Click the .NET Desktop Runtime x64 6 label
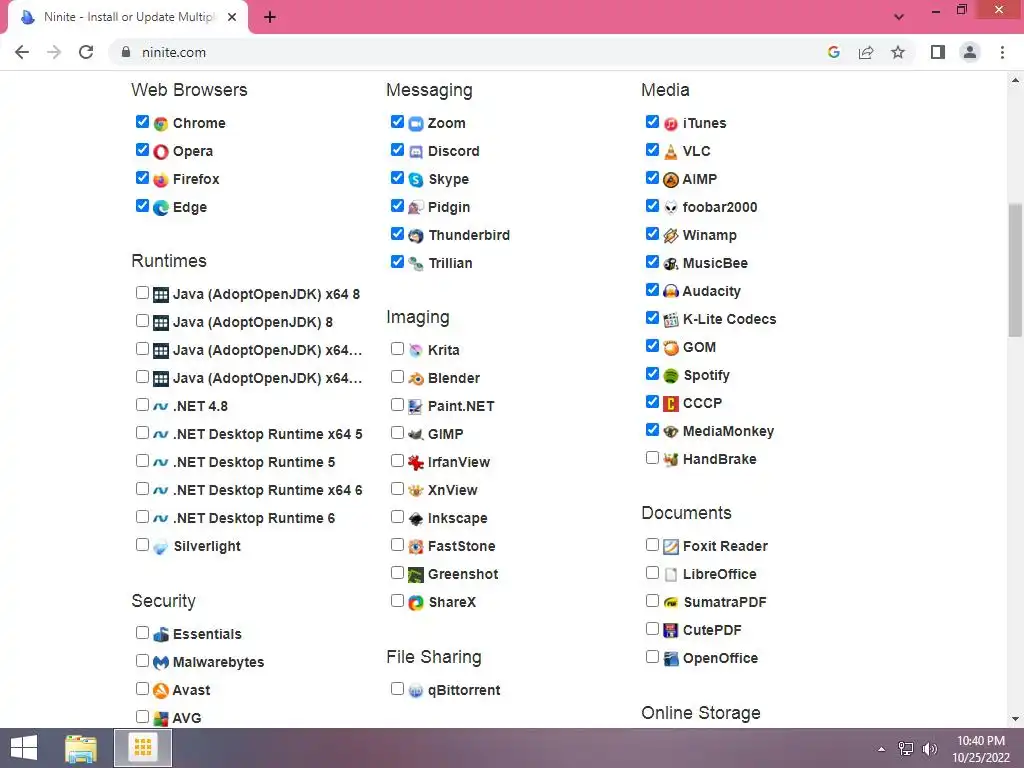Screen dimensions: 1024x768 268,490
